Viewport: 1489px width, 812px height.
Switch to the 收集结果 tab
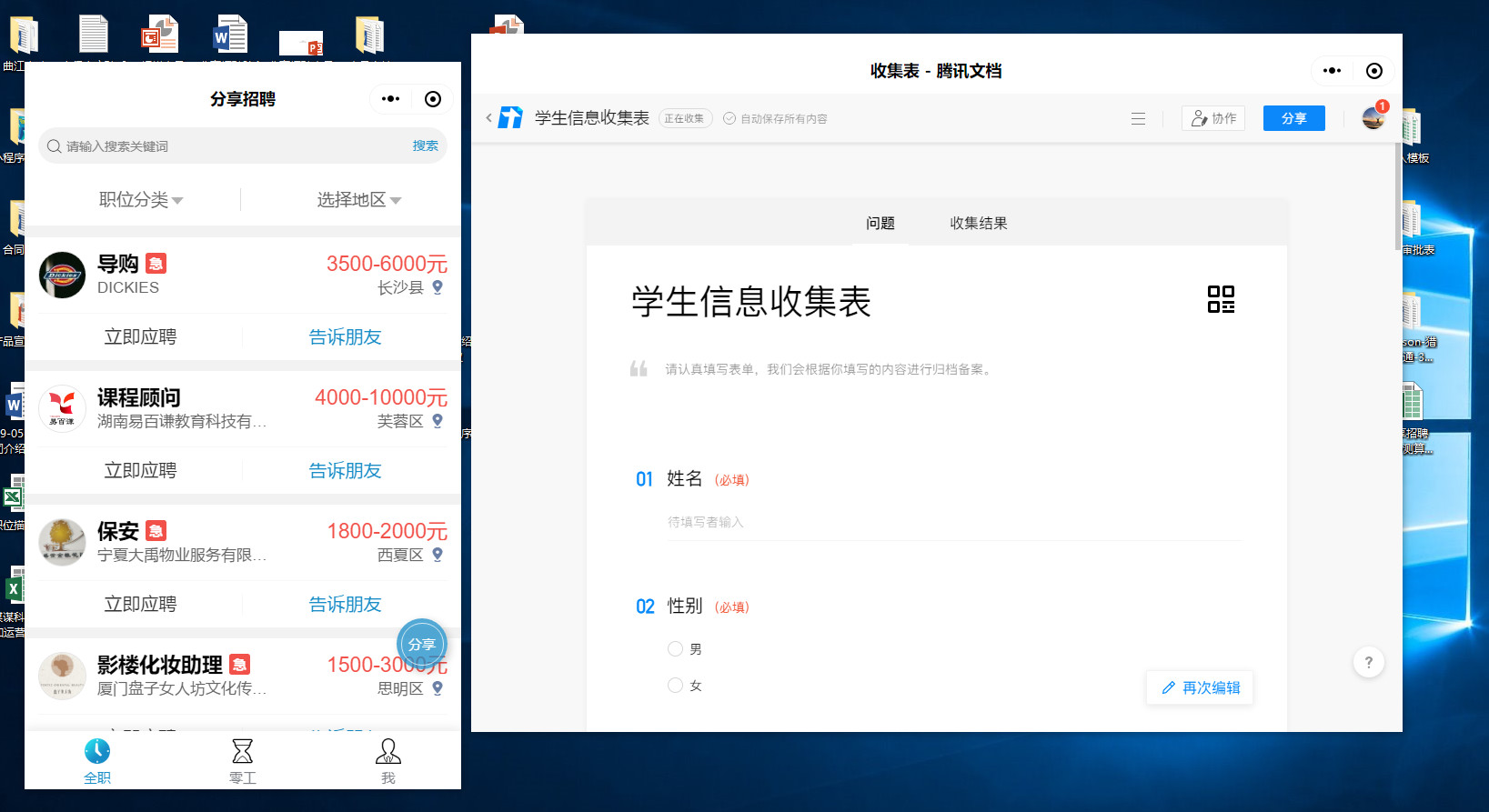[978, 224]
